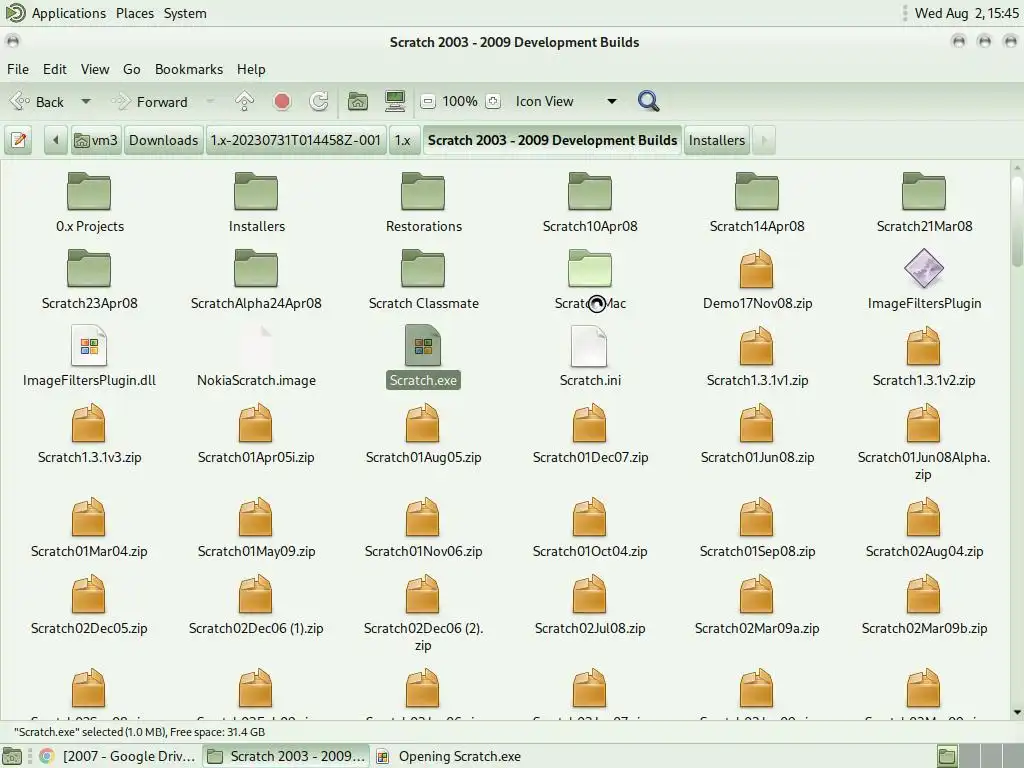The height and width of the screenshot is (768, 1024).
Task: Open the System menu in top panel
Action: click(185, 13)
